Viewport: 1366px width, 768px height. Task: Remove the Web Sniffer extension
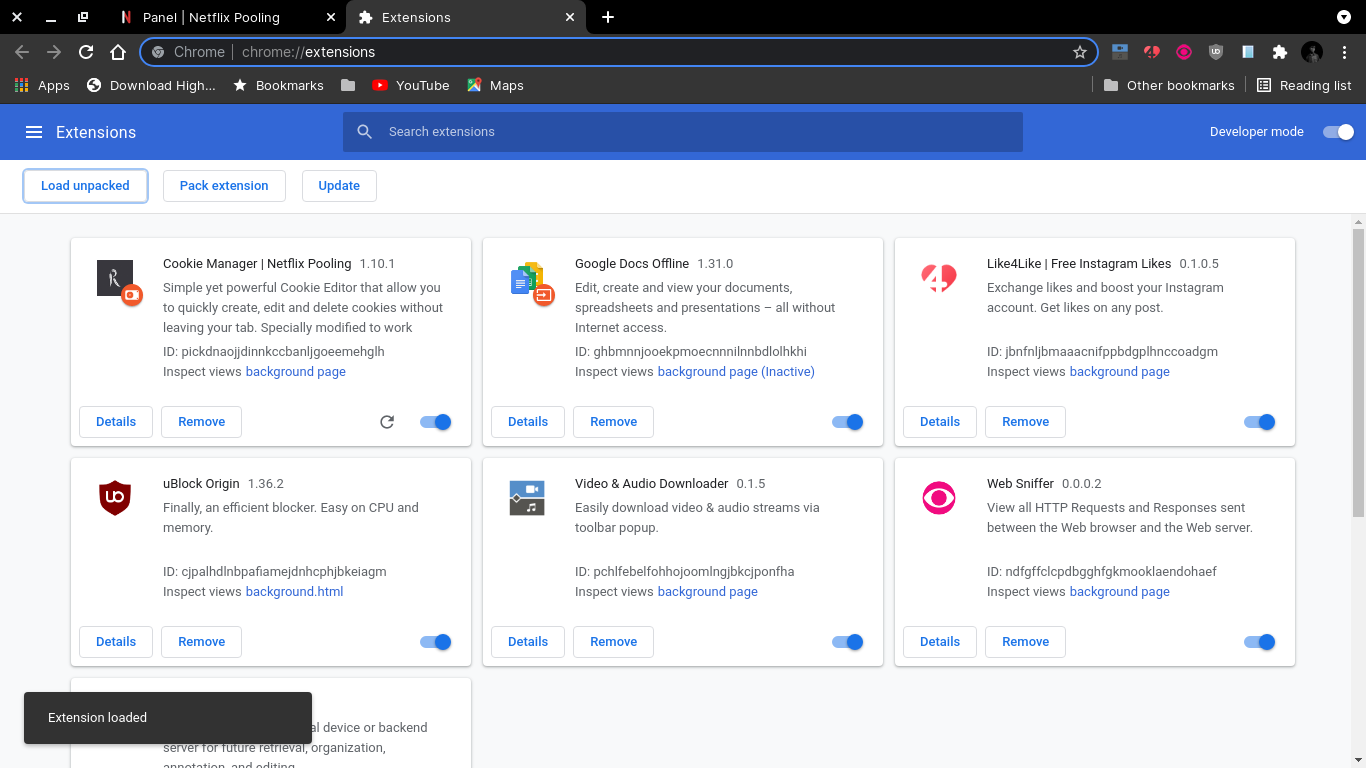tap(1026, 642)
